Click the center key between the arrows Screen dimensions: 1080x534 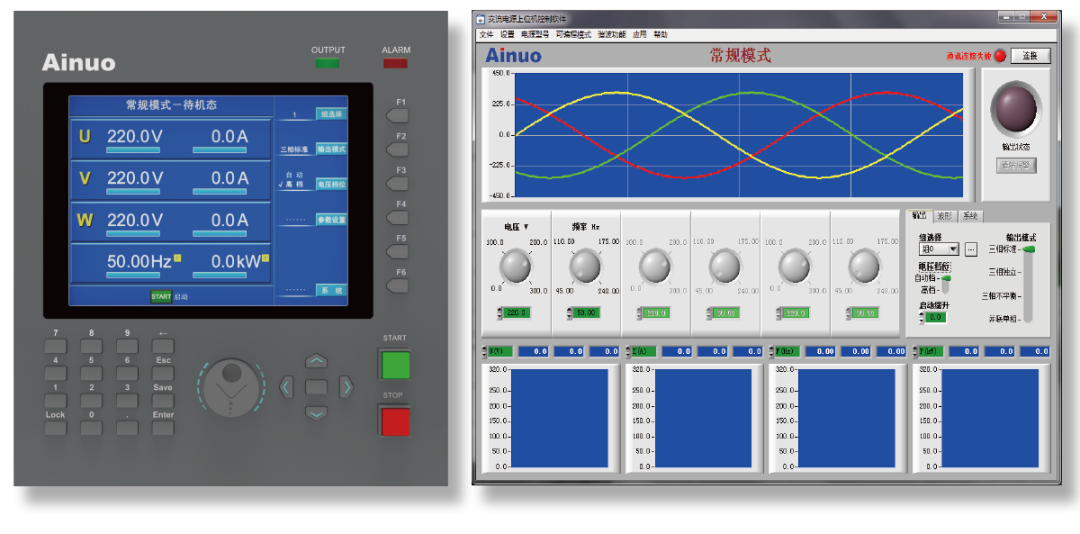[316, 387]
